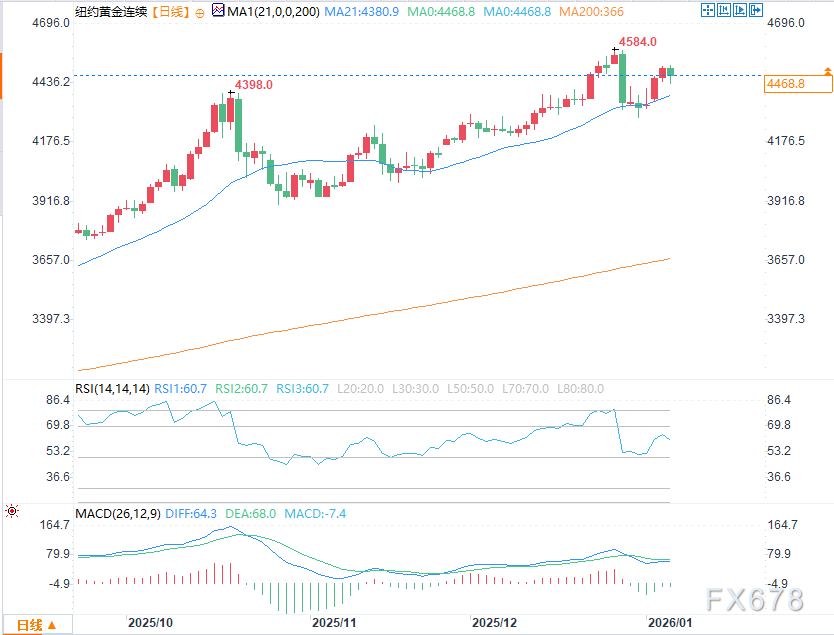Click the minus icon in top-right toolbar
Viewport: 834px width, 635px height.
tap(725, 11)
